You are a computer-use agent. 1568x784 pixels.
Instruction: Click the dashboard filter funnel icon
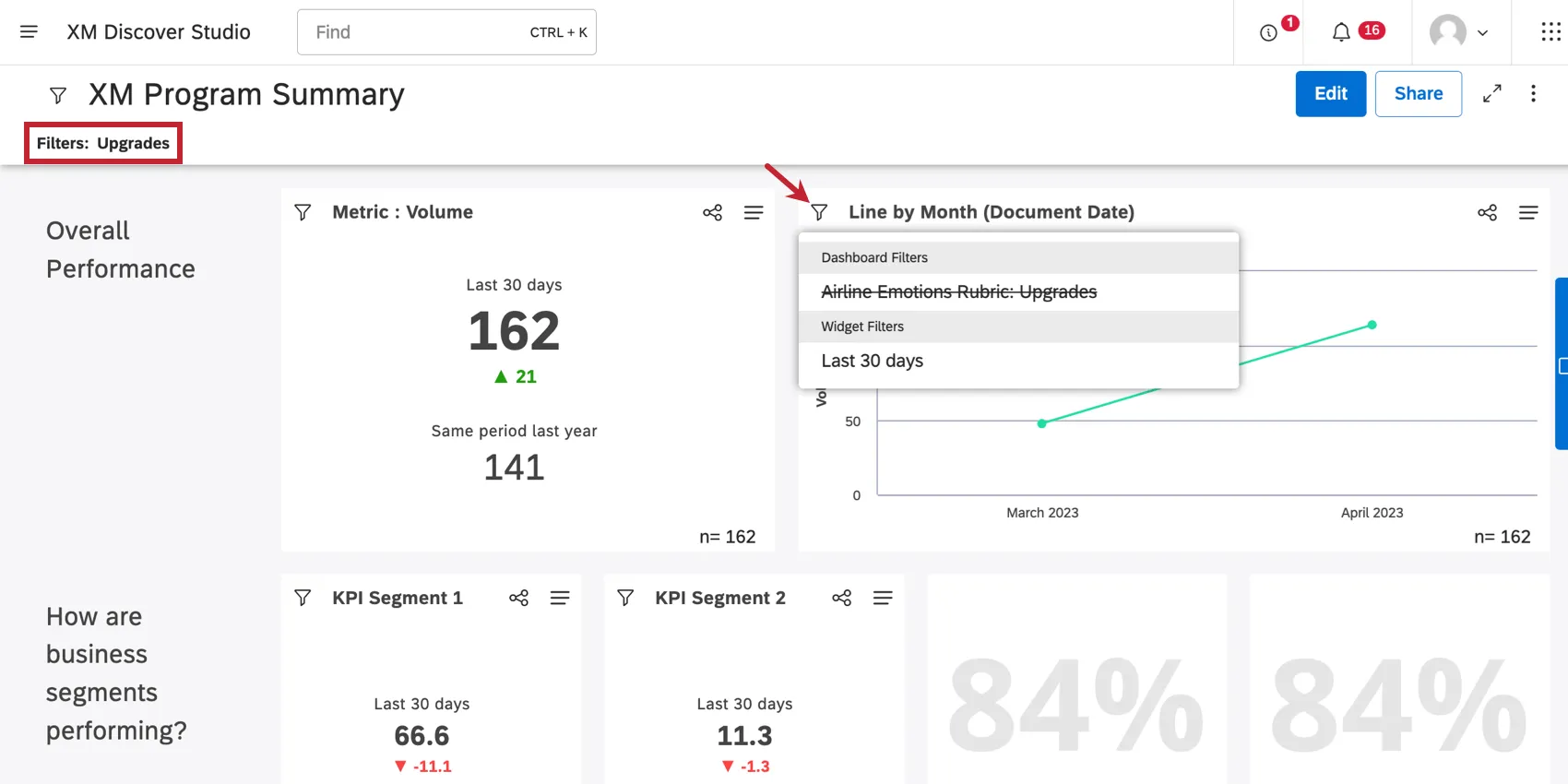coord(58,95)
